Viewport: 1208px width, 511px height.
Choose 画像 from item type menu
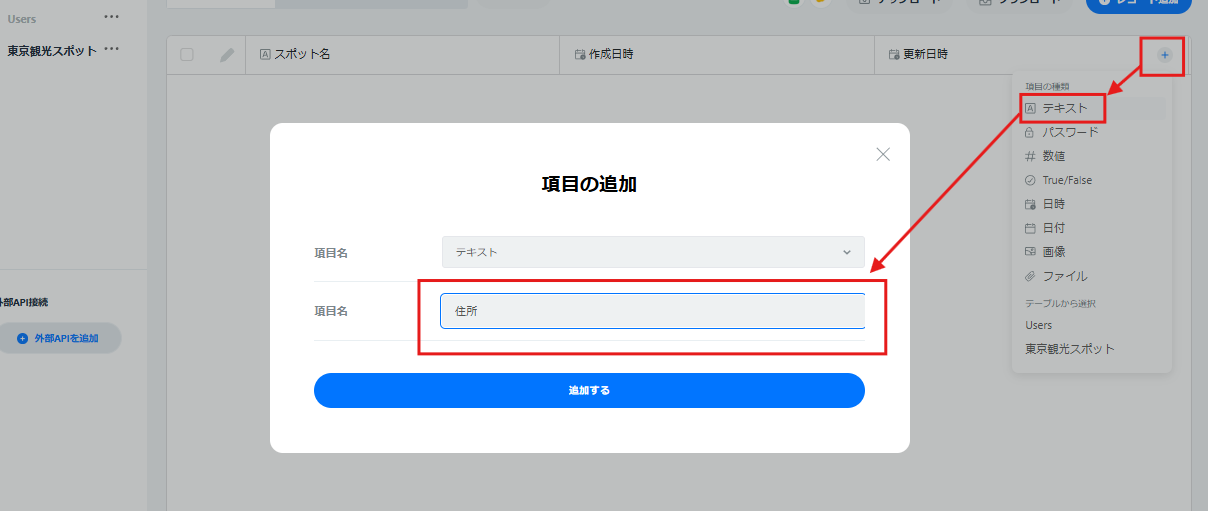(1090, 252)
